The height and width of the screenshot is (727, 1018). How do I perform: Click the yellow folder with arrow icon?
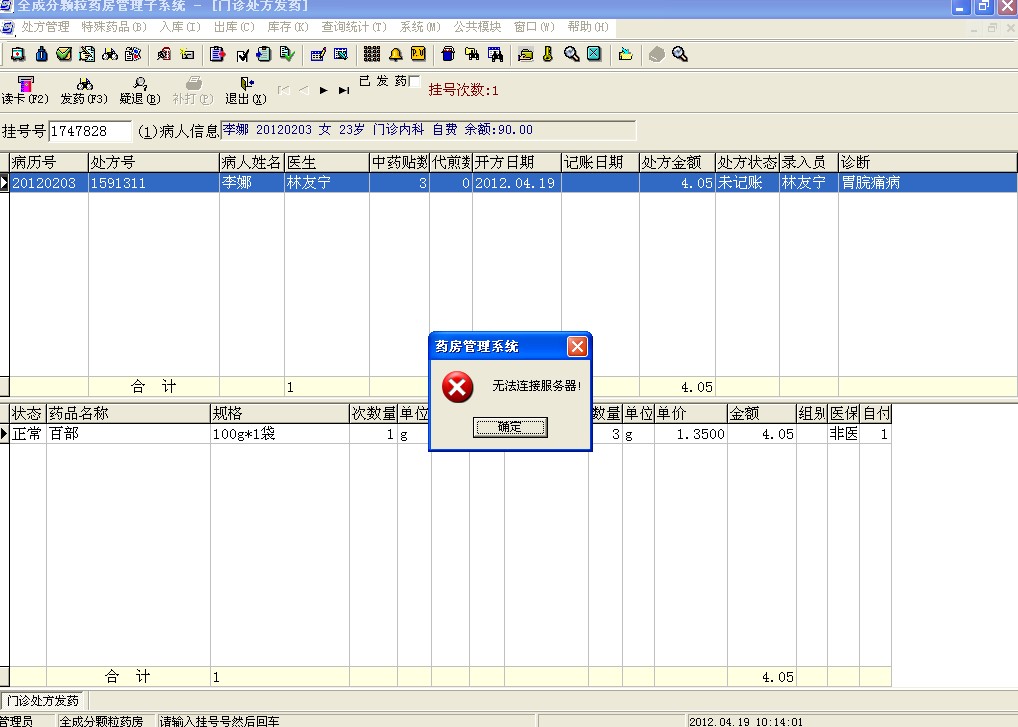[625, 55]
